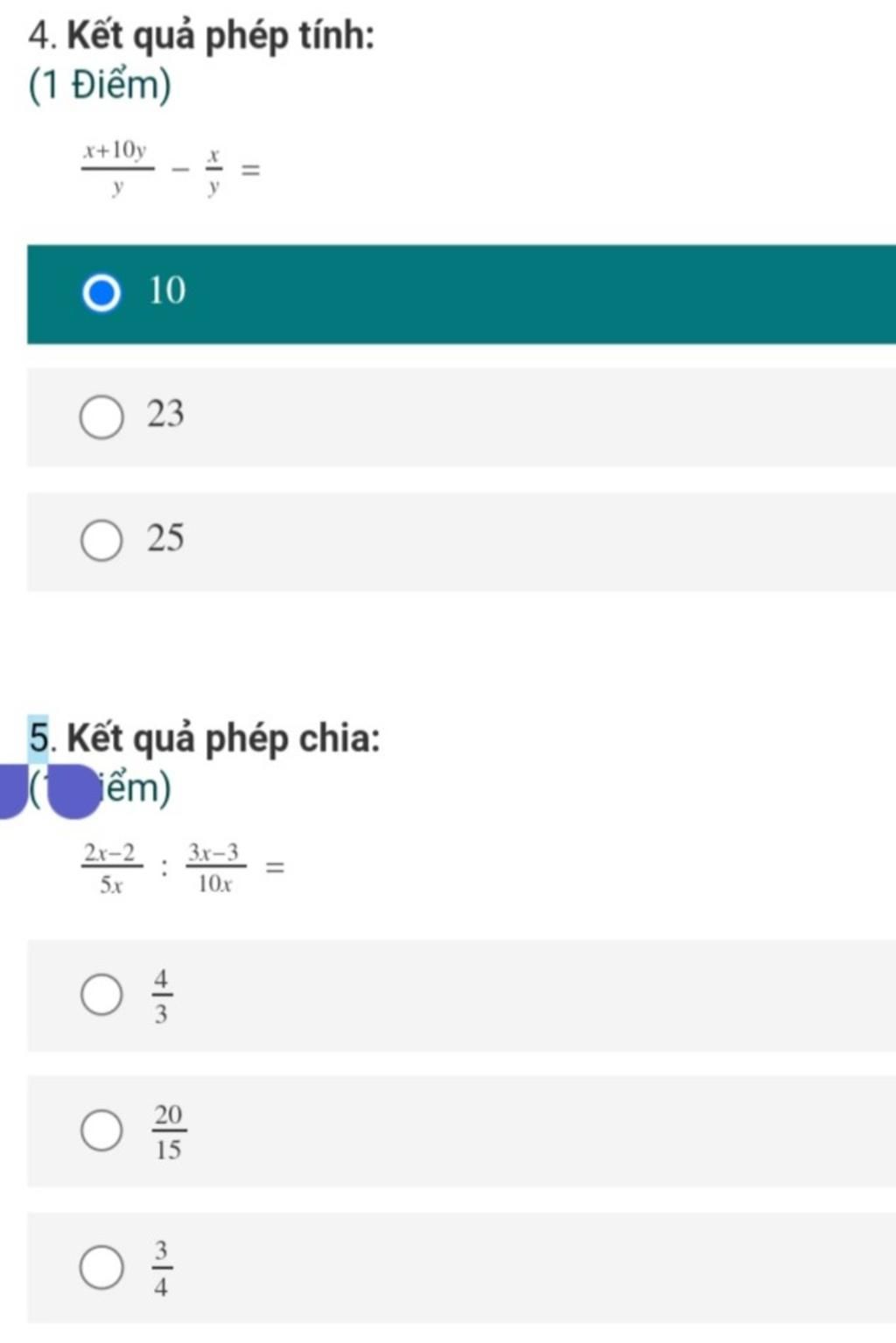Tap the right purple text selection handle
896x1343 pixels.
point(73,791)
